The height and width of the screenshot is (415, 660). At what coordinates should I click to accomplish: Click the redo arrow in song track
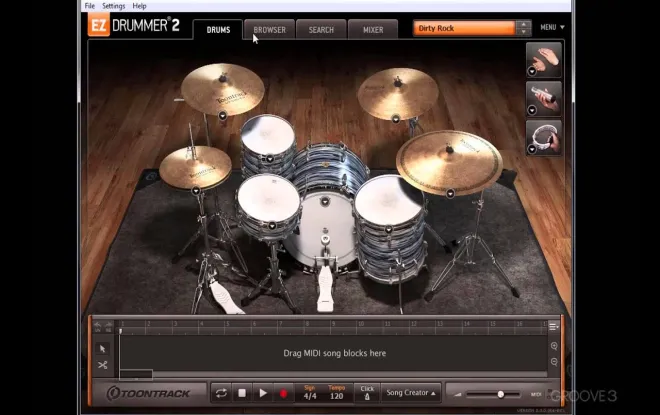[x=109, y=327]
